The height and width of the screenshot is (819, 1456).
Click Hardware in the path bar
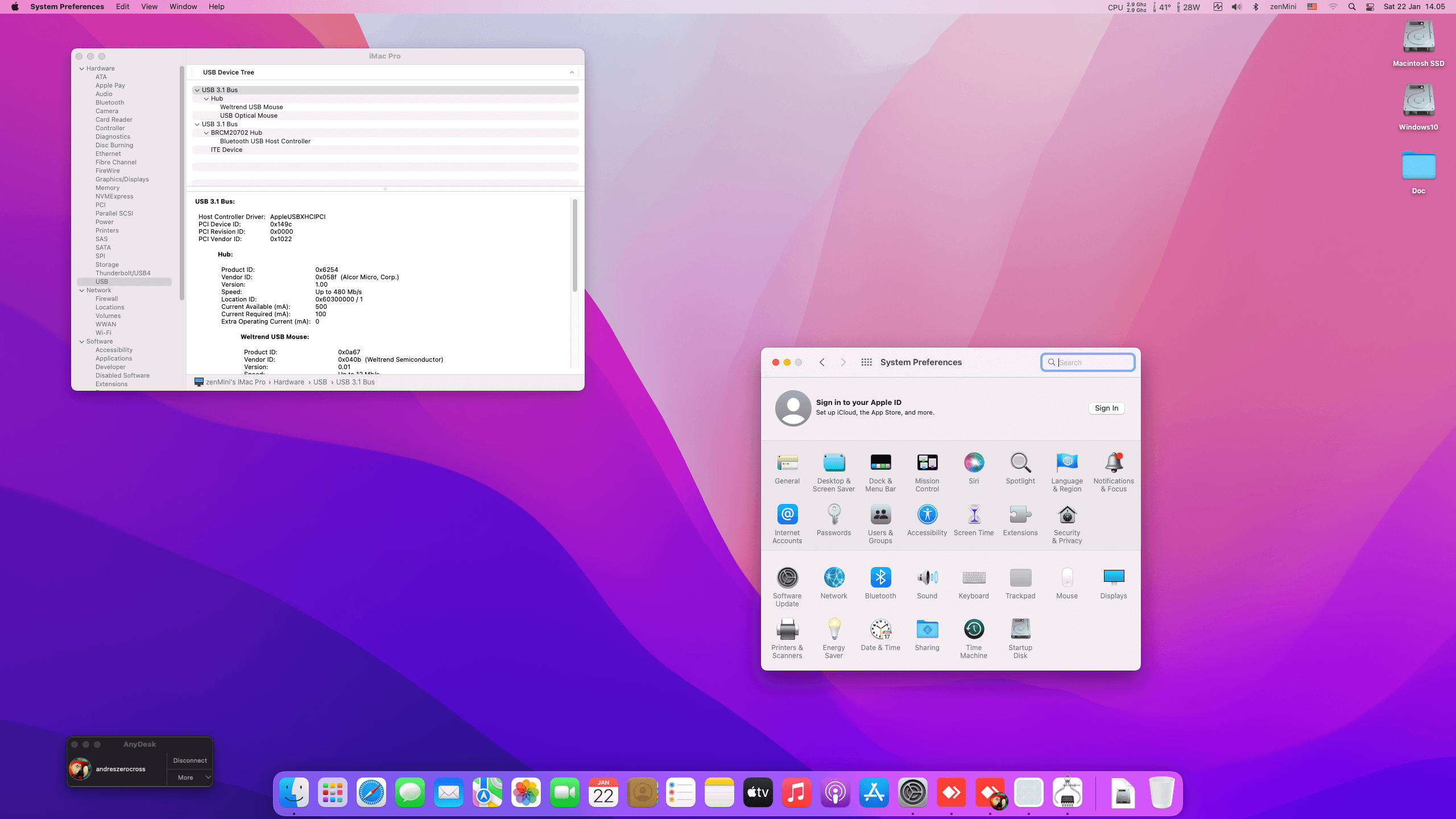click(x=289, y=382)
